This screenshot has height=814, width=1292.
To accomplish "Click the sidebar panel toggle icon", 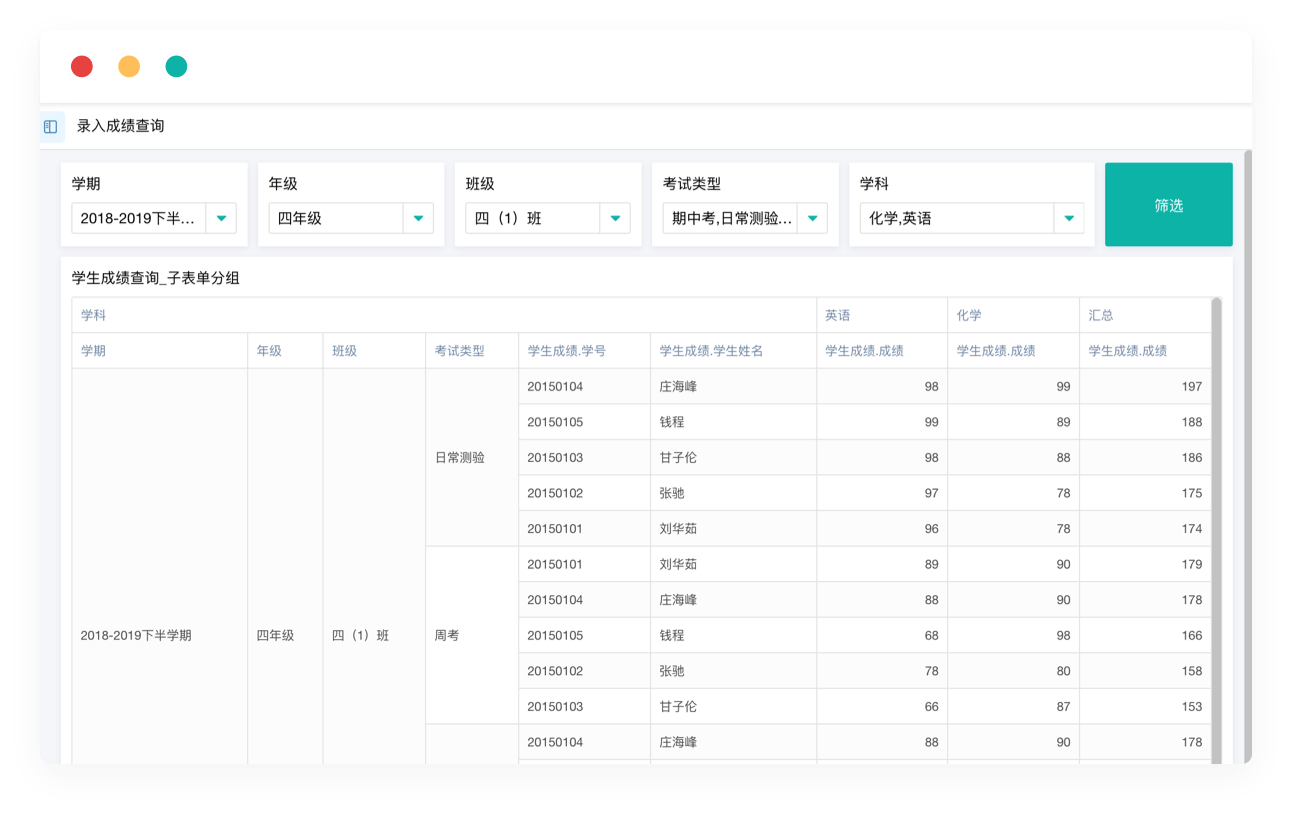I will [x=51, y=127].
